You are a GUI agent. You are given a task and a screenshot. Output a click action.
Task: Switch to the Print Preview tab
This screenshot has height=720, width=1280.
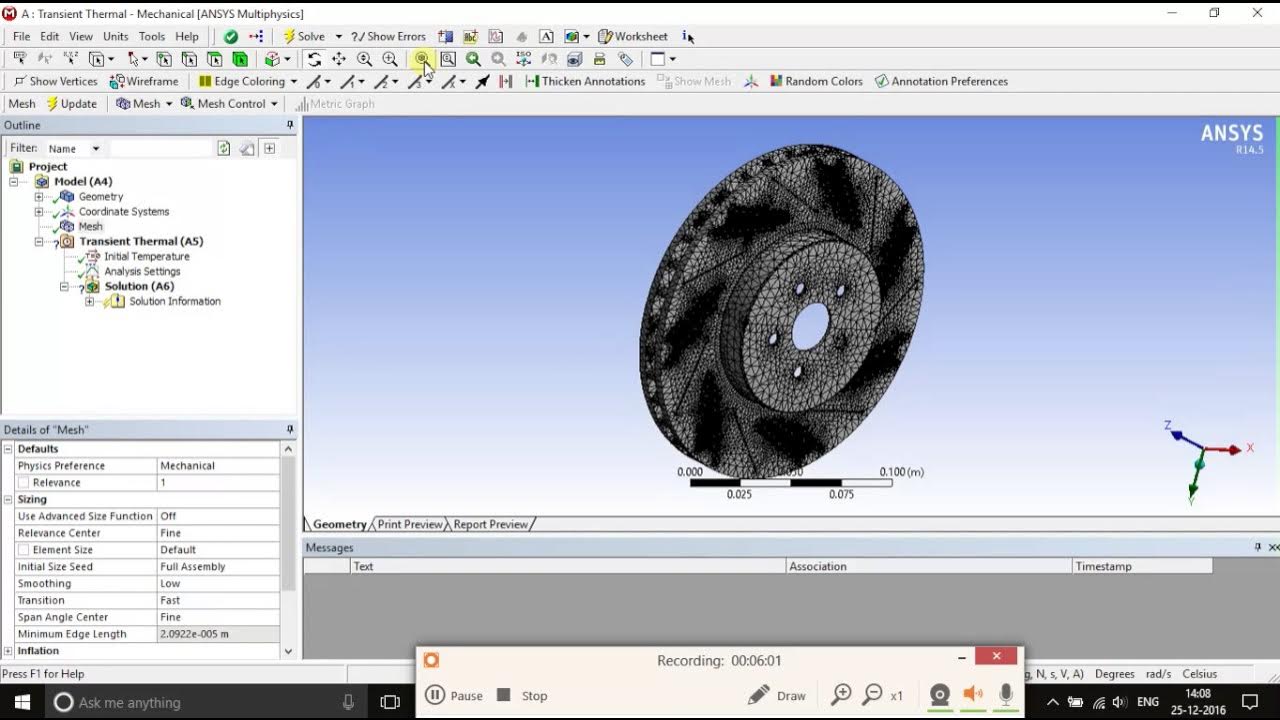(410, 524)
